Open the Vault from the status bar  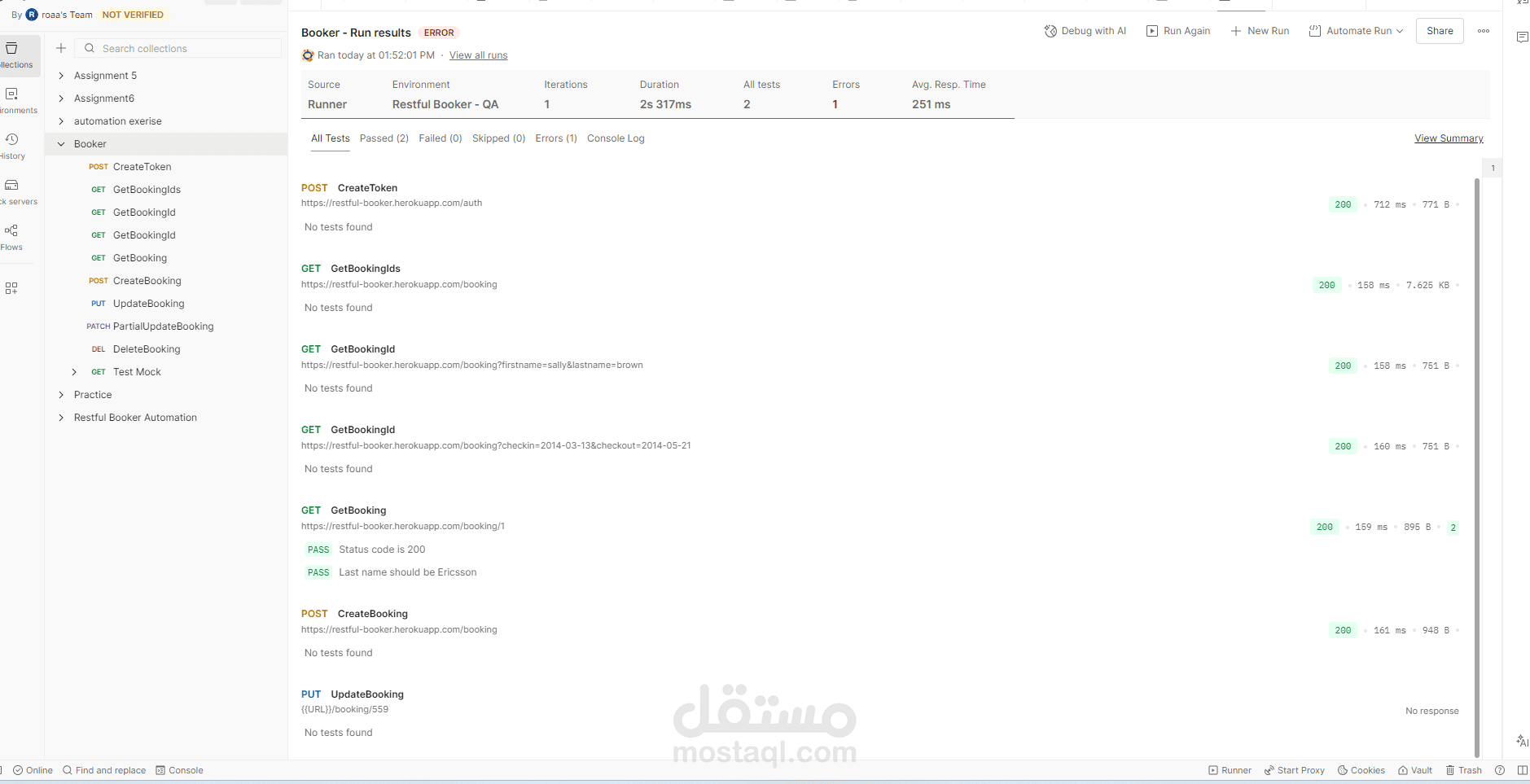click(x=1415, y=770)
